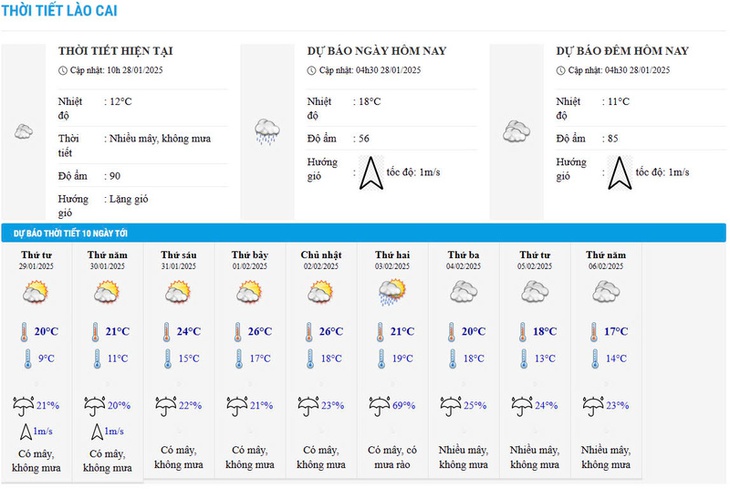This screenshot has height=489, width=730.
Task: Click the weather icon for 02/02/2025
Action: [x=321, y=292]
